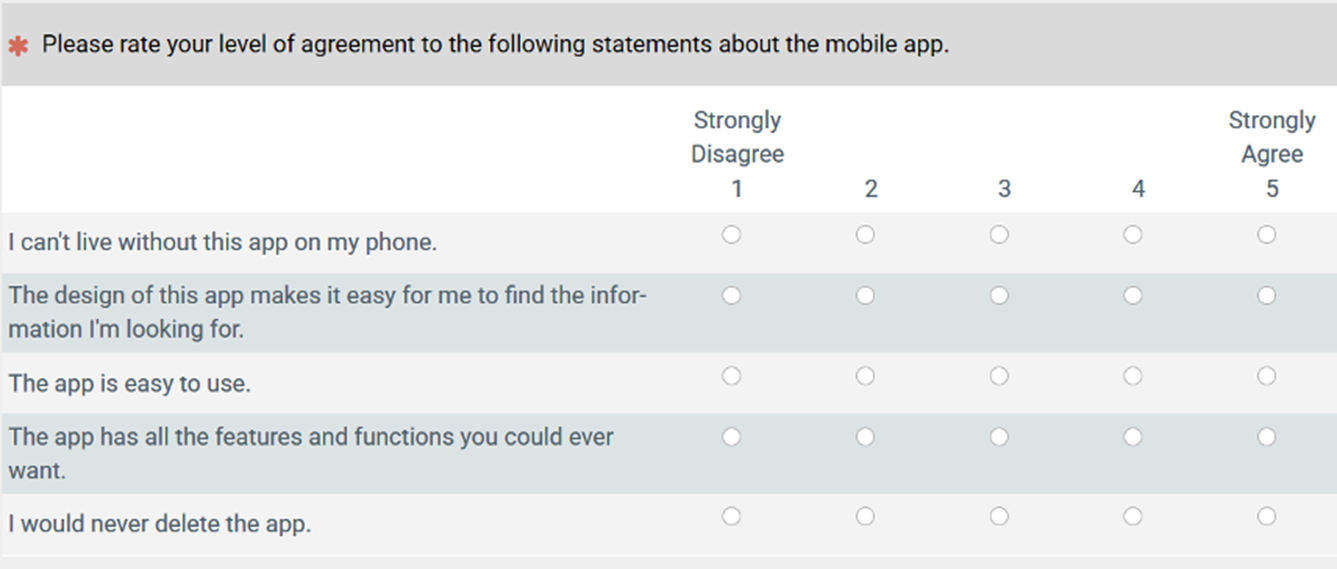
Task: Mark Strongly Agree for app design statement
Action: coord(1267,296)
